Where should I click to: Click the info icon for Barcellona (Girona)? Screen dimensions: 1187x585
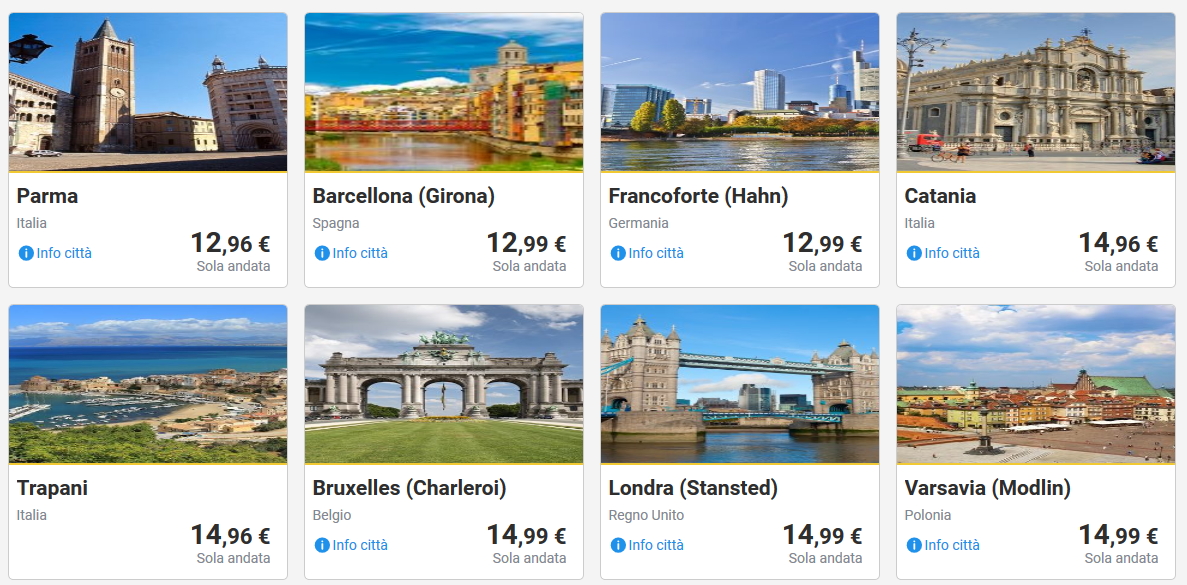[322, 253]
